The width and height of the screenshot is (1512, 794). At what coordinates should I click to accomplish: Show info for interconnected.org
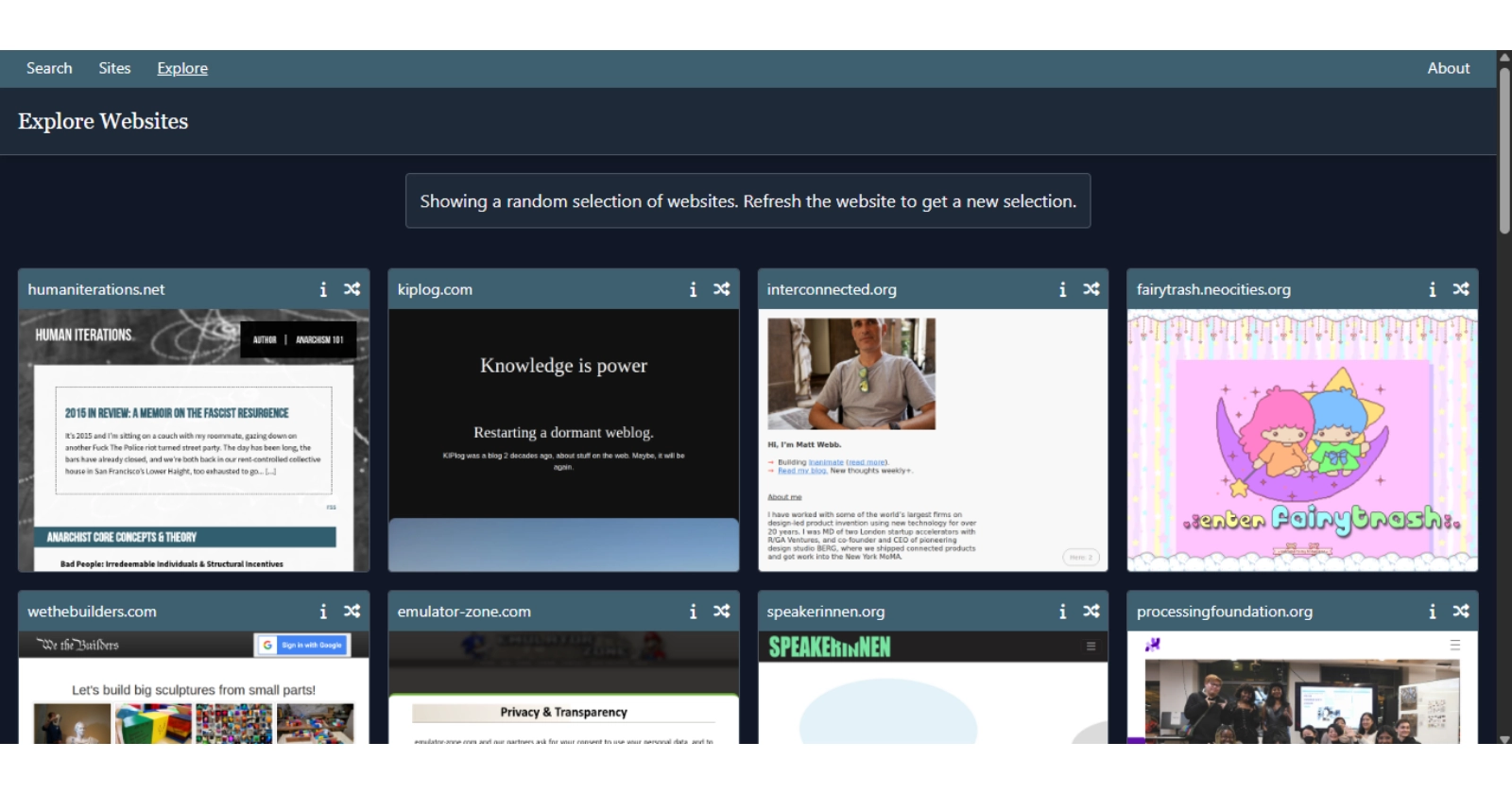coord(1062,289)
